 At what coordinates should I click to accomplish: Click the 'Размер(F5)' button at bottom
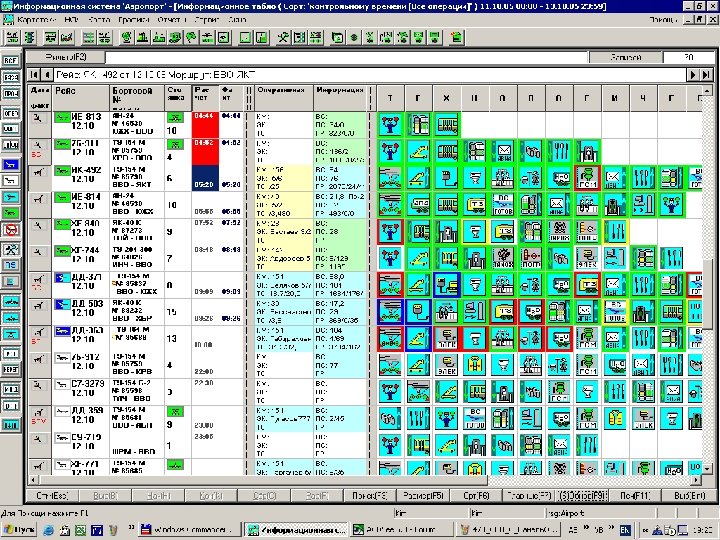click(422, 496)
